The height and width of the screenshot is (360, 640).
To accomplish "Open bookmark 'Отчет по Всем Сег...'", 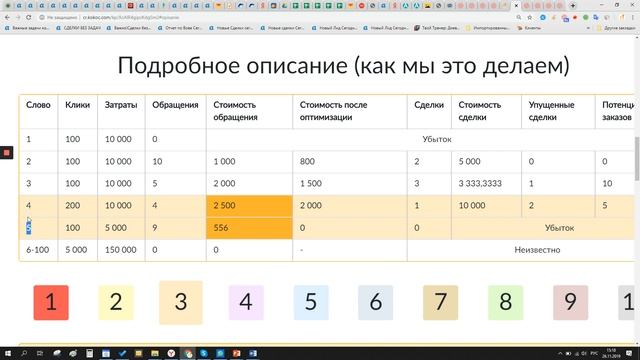I will (180, 28).
